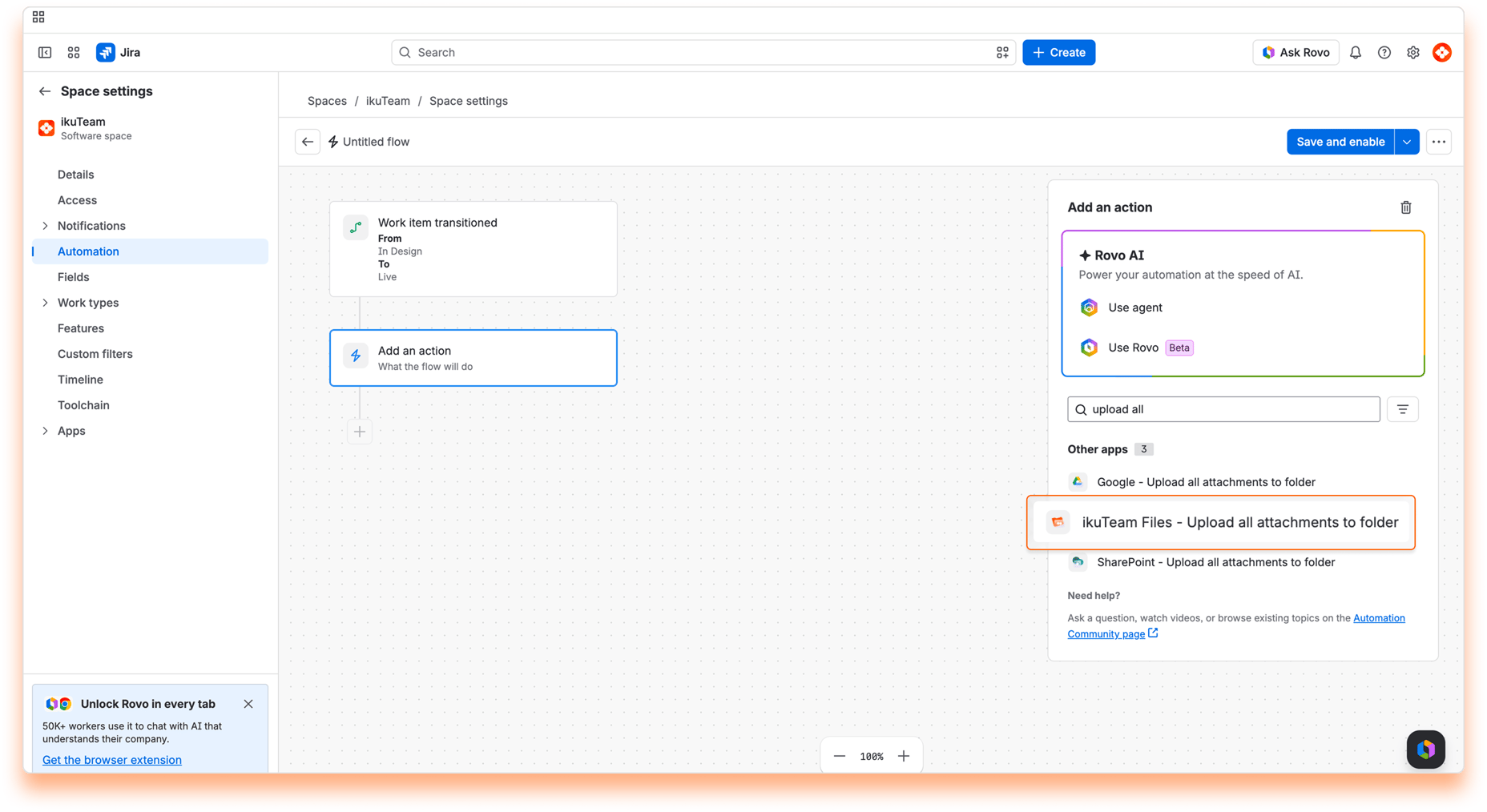This screenshot has width=1487, height=812.
Task: Collapse the sidebar panel icon
Action: pos(45,52)
